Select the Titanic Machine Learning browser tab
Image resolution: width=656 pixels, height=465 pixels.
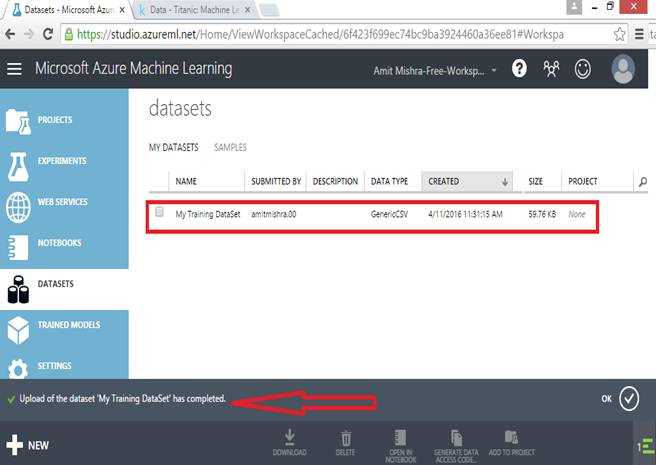click(x=195, y=10)
